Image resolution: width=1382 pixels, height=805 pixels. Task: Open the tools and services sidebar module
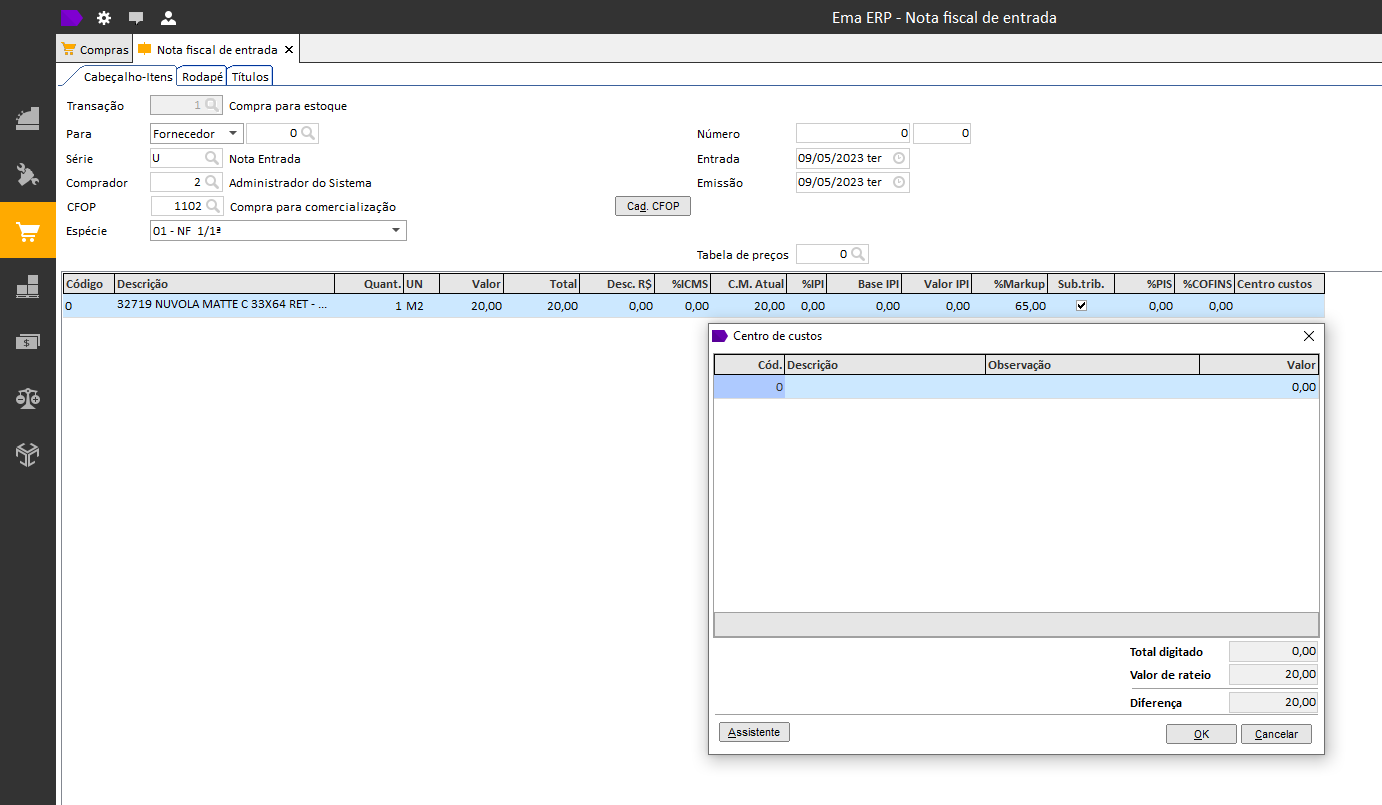(28, 175)
